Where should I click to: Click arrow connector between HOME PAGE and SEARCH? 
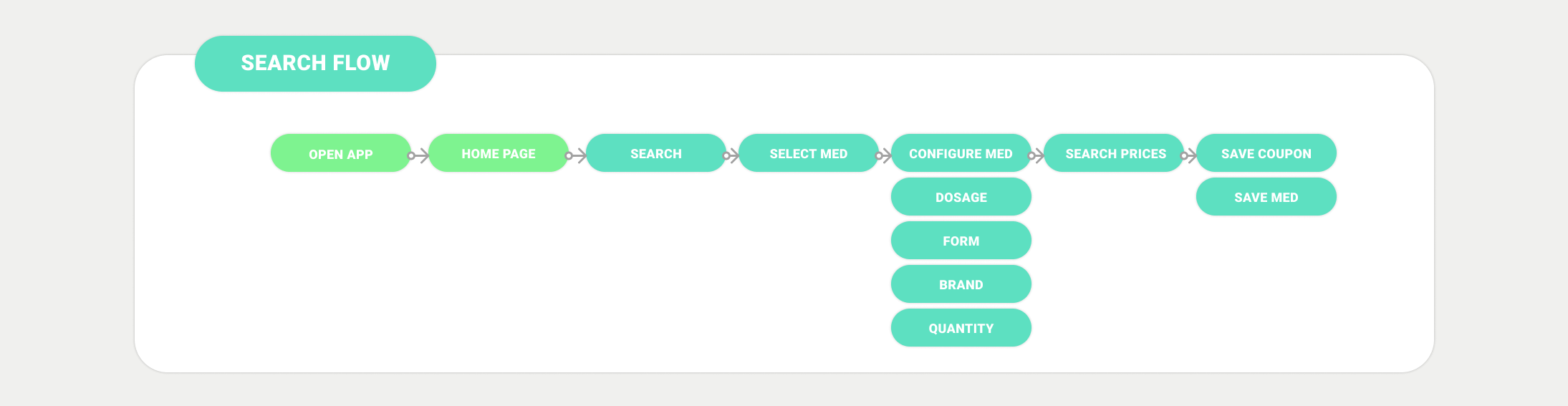(576, 155)
